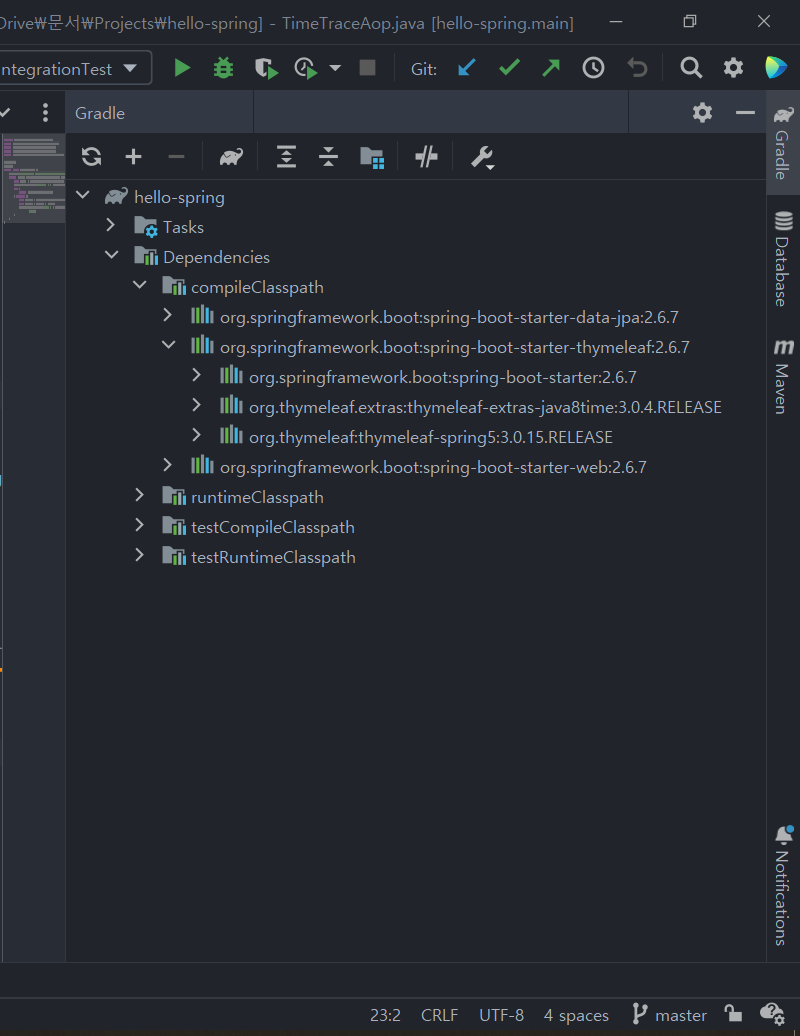
Task: Collapse the compileClasspath node
Action: (x=140, y=285)
